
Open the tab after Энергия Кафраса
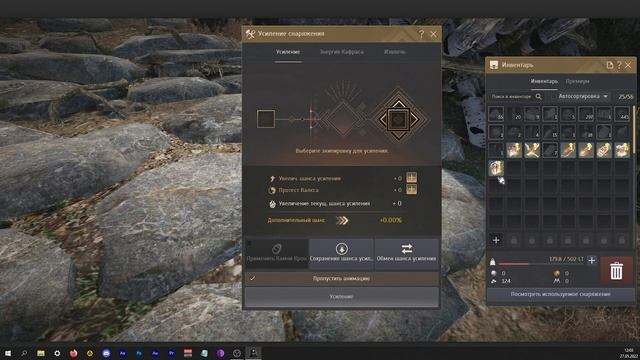tap(395, 52)
